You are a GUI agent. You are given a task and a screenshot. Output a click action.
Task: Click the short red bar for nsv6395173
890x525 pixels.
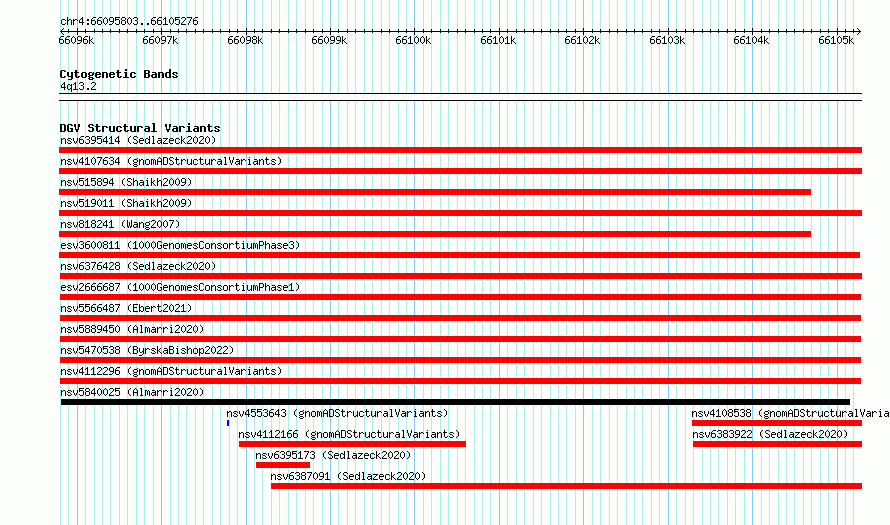point(283,465)
